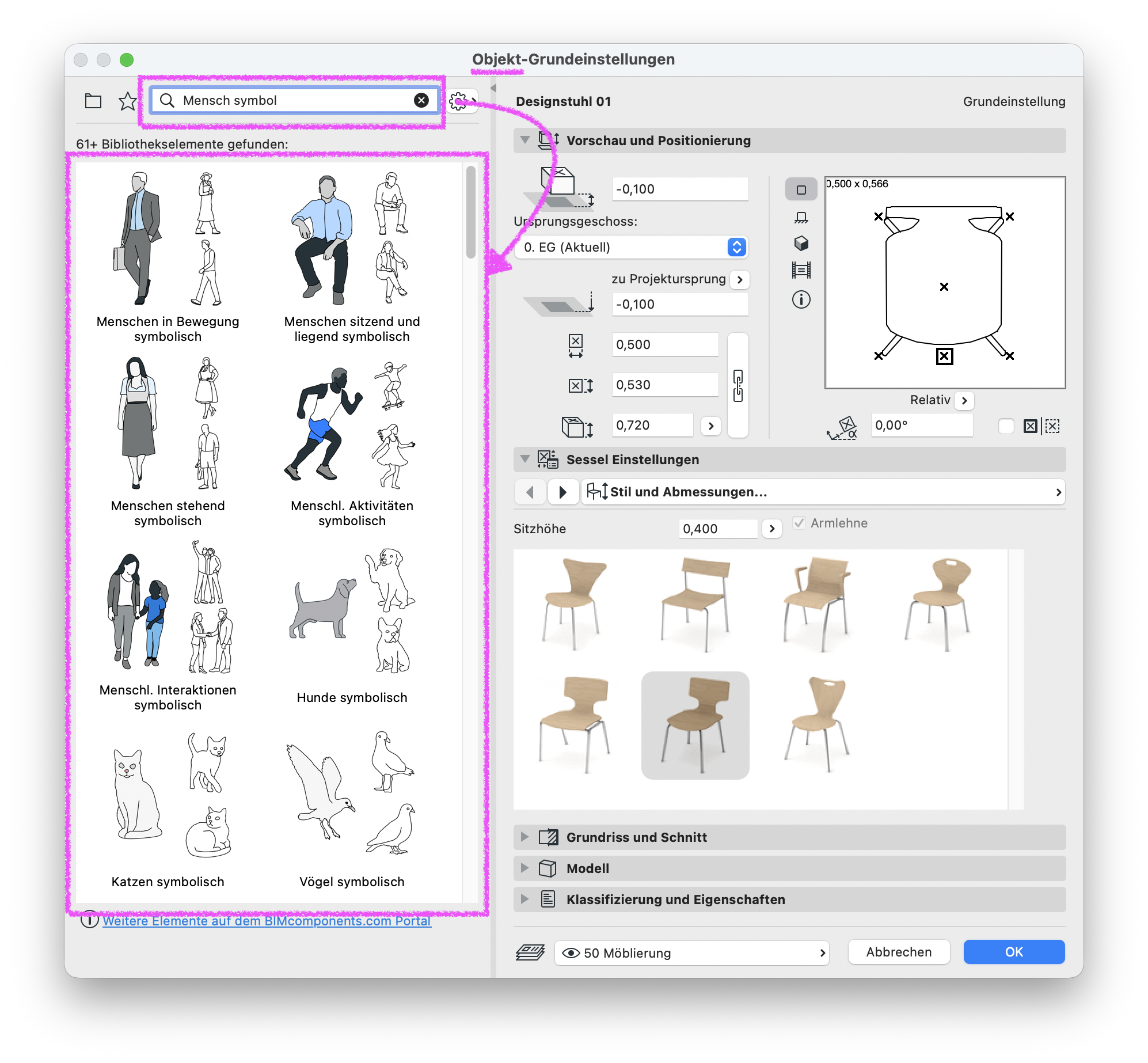Switch preview to side elevation view

[x=801, y=217]
